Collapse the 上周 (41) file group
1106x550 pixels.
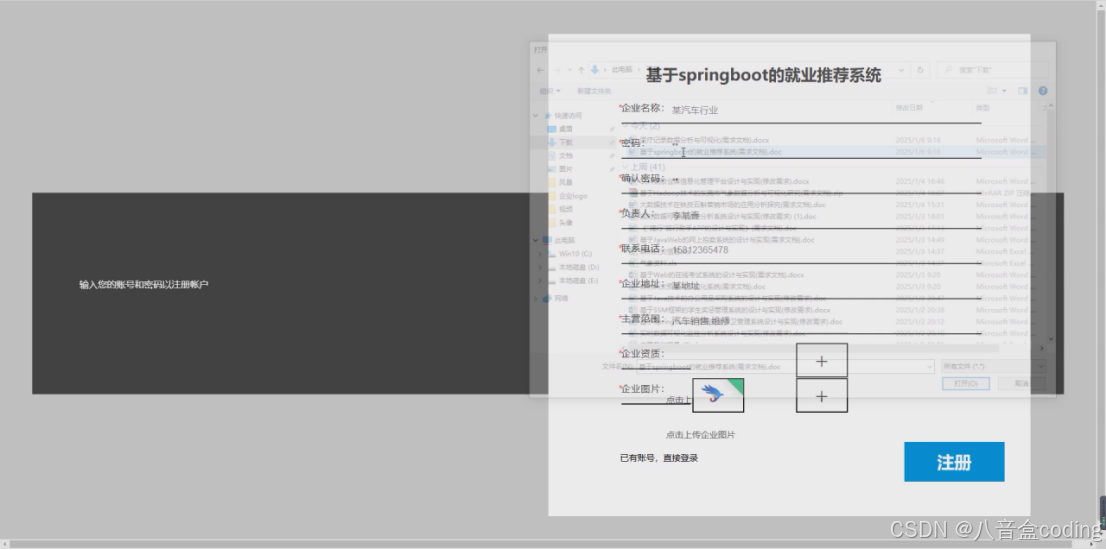tap(625, 167)
